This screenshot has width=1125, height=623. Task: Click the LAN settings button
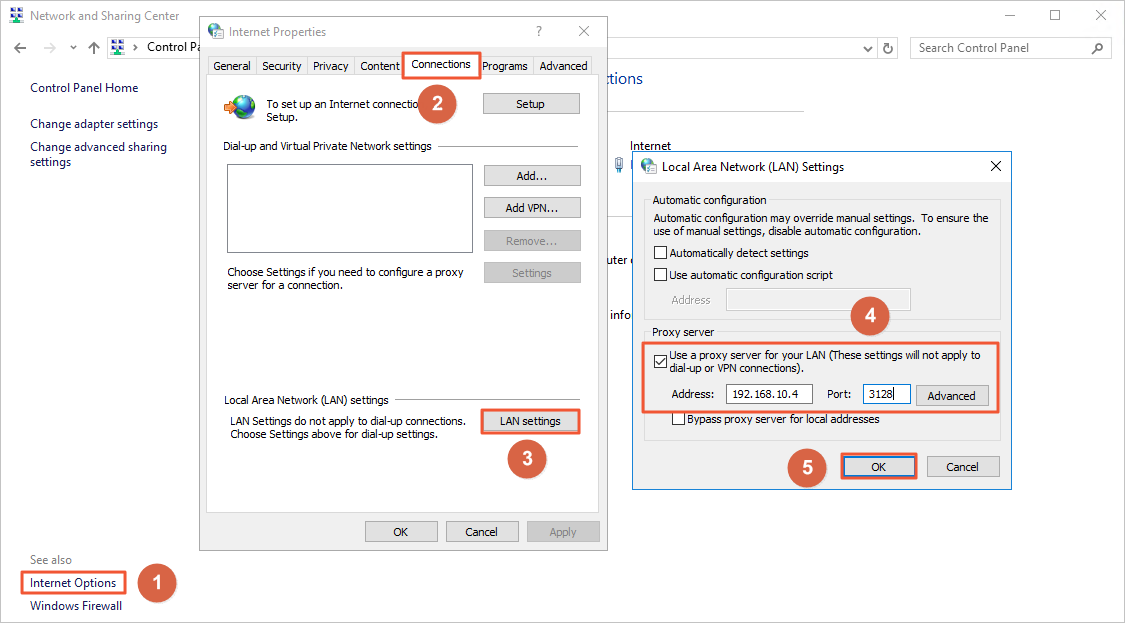click(x=530, y=421)
